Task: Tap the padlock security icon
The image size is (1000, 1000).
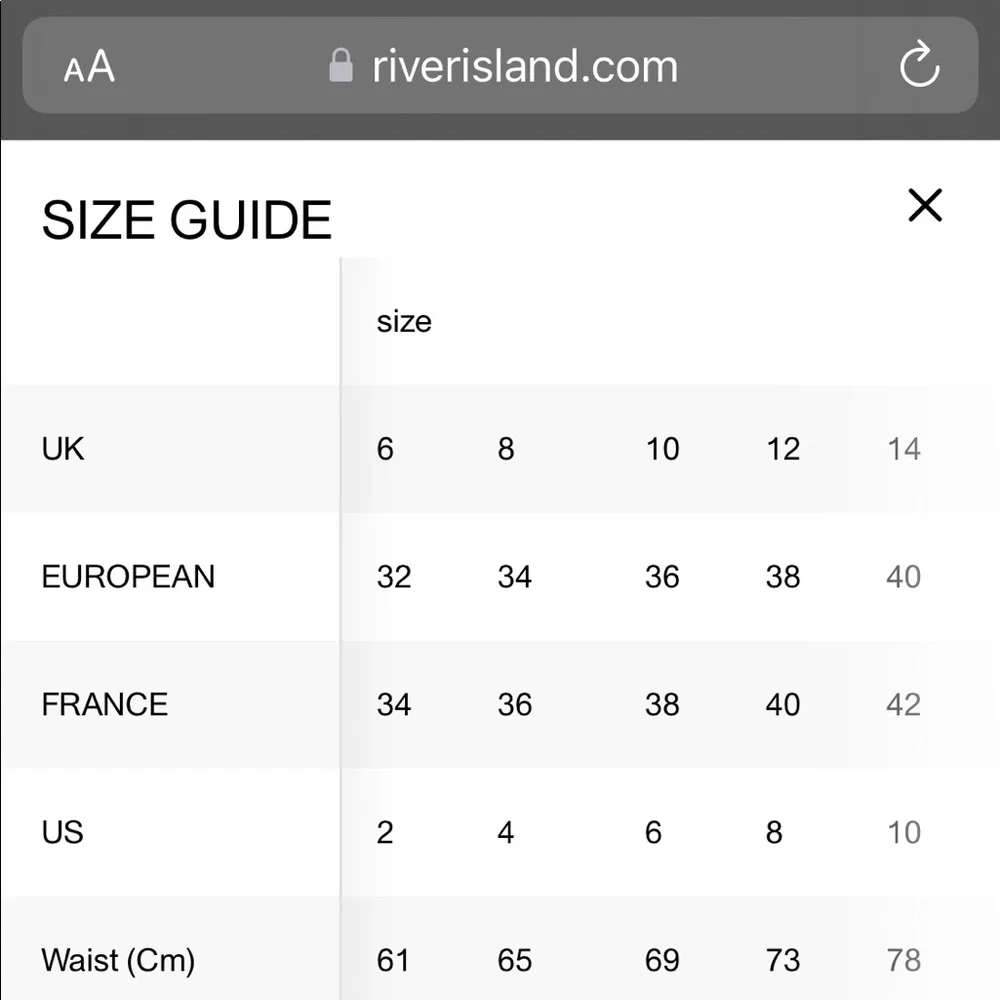Action: tap(341, 66)
